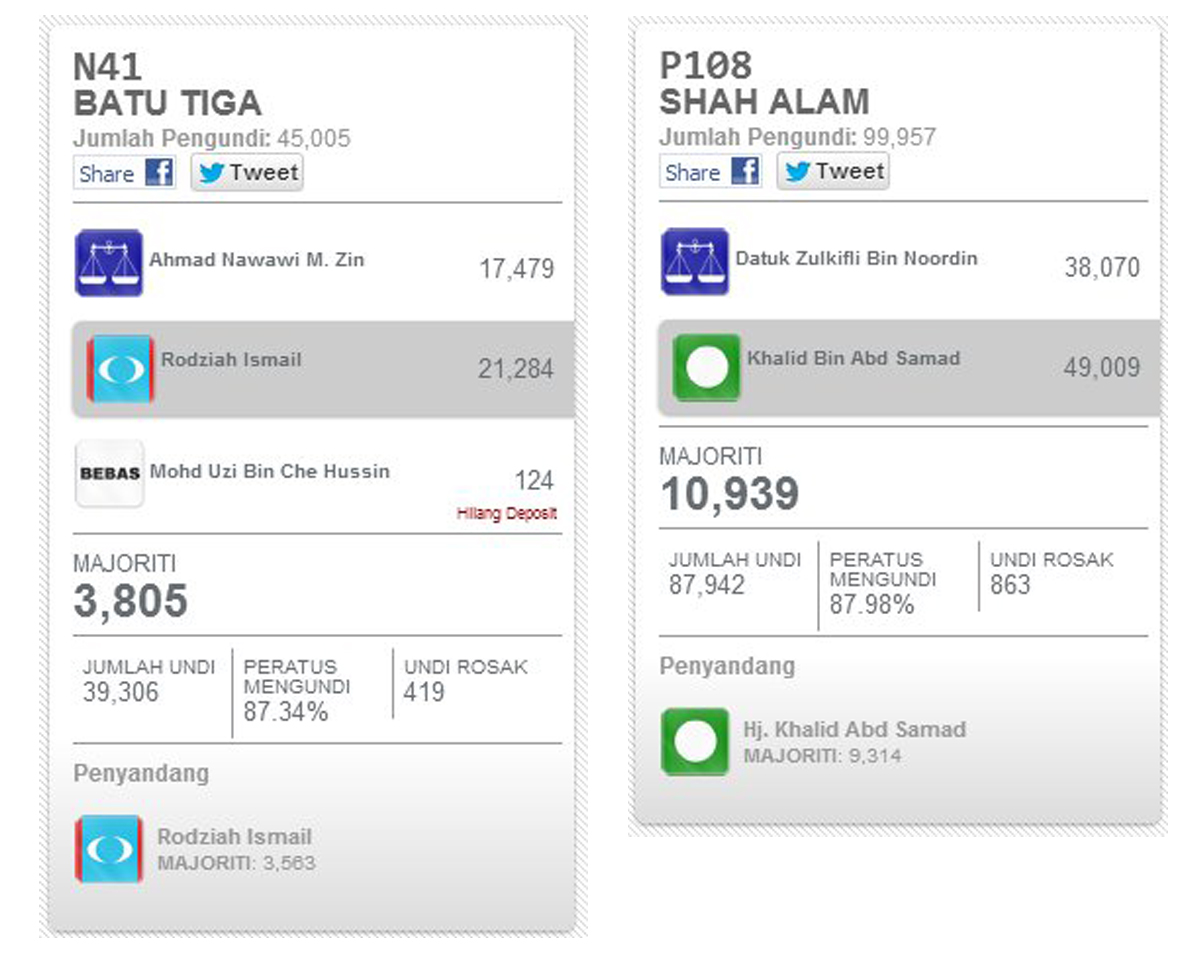Click the SHAH ALAM constituency heading
The width and height of the screenshot is (1200, 956).
click(764, 101)
